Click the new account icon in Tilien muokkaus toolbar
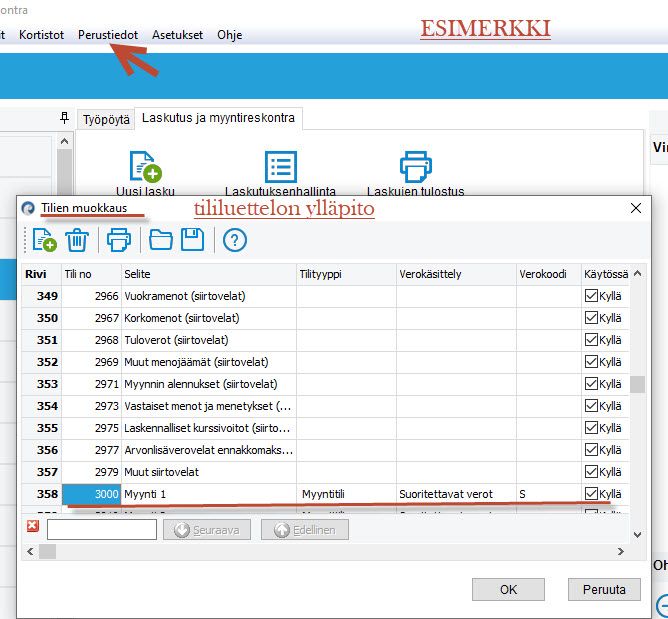 click(x=45, y=240)
